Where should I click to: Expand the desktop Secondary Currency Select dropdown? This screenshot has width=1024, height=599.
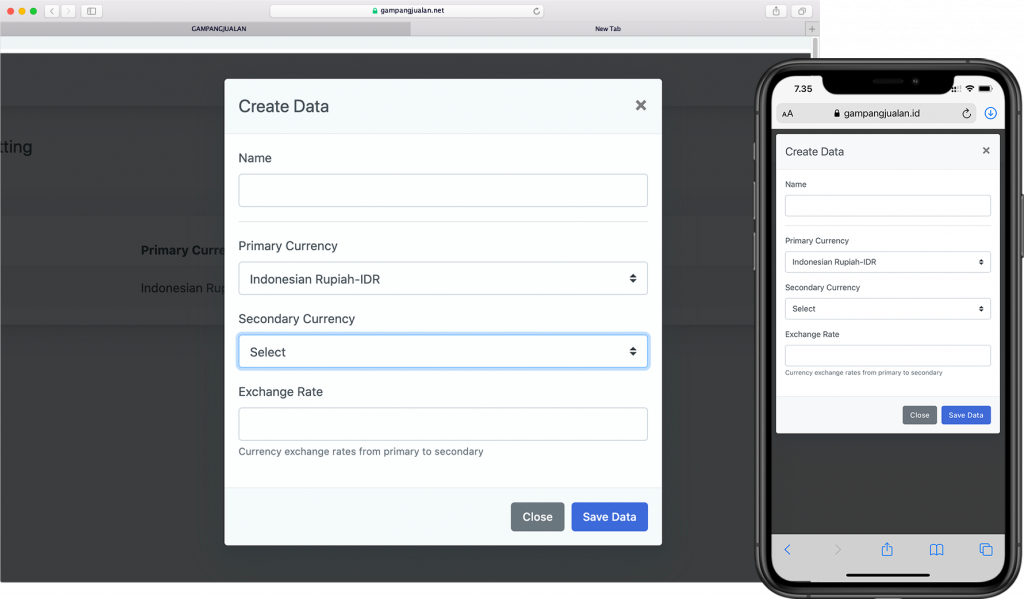[x=442, y=352]
